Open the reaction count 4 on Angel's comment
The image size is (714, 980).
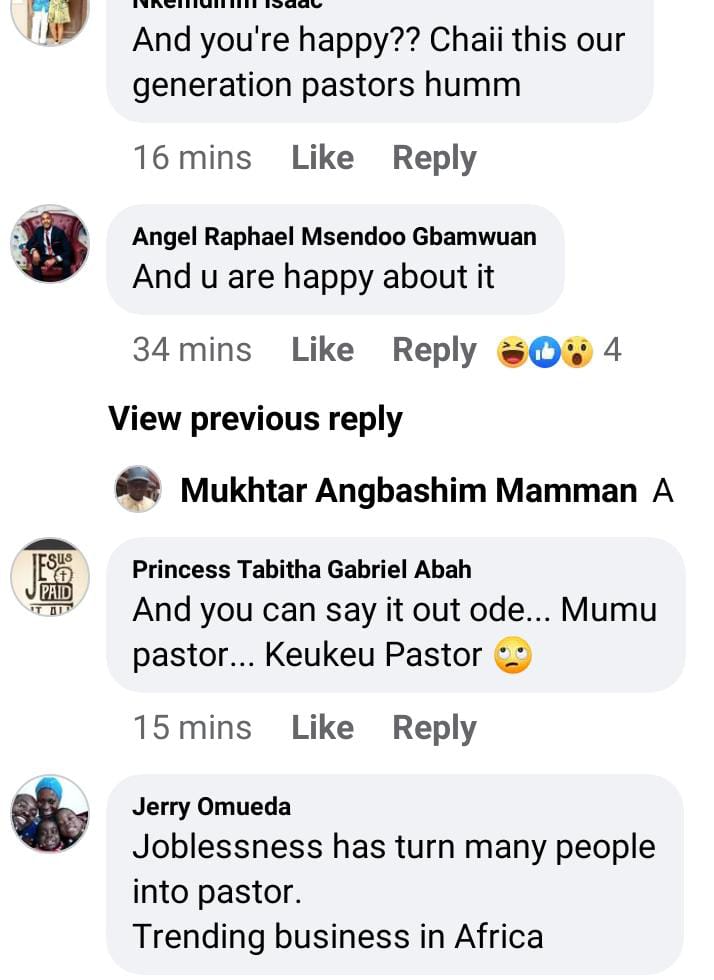coord(612,351)
